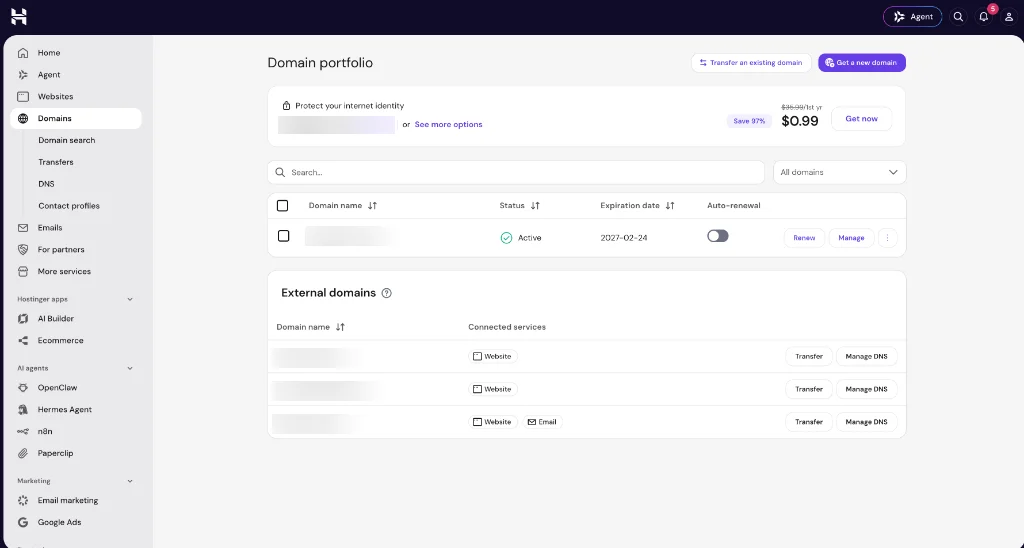Click See more options link

tap(448, 124)
